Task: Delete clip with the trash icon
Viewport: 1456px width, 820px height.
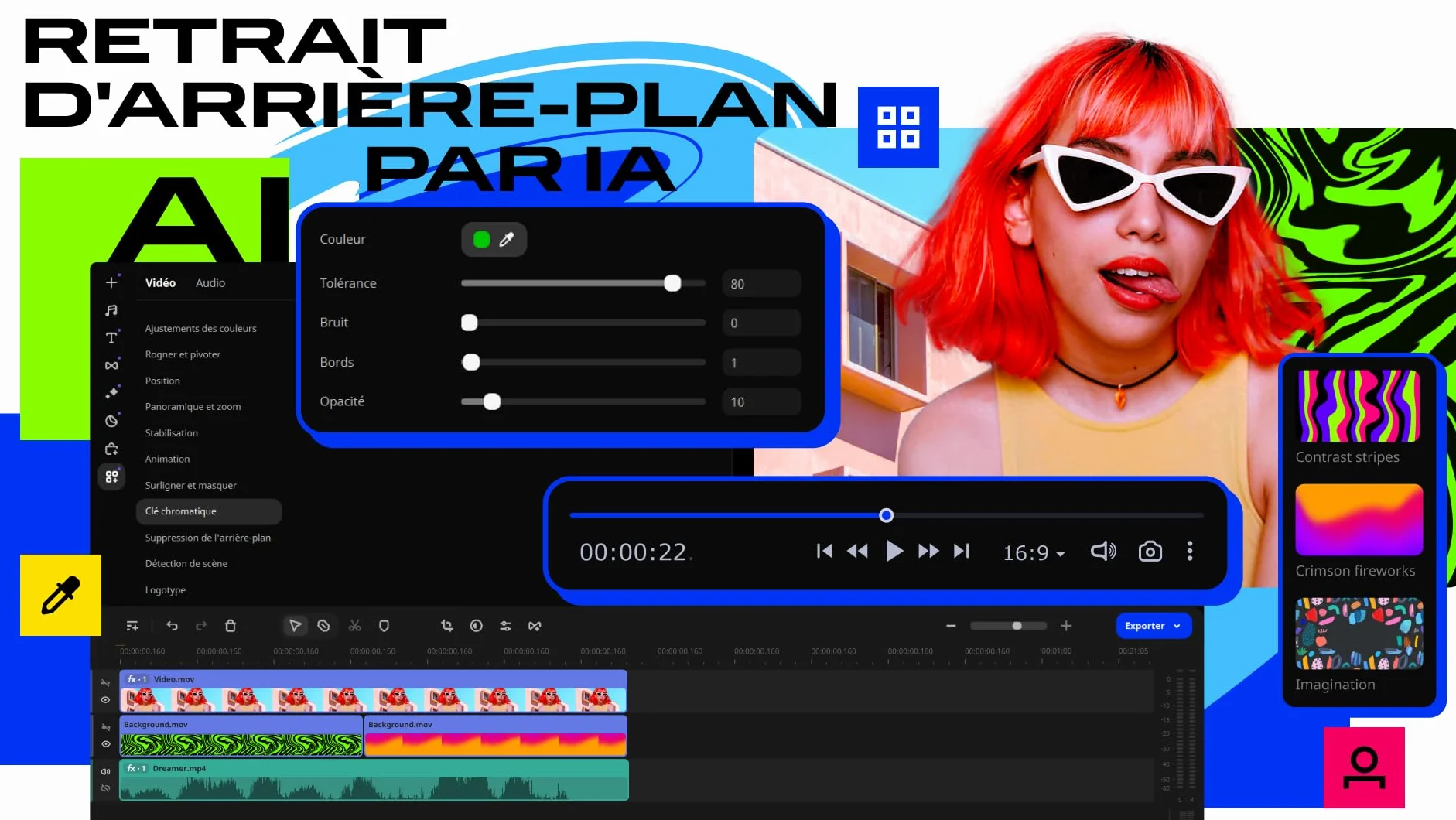Action: [231, 626]
